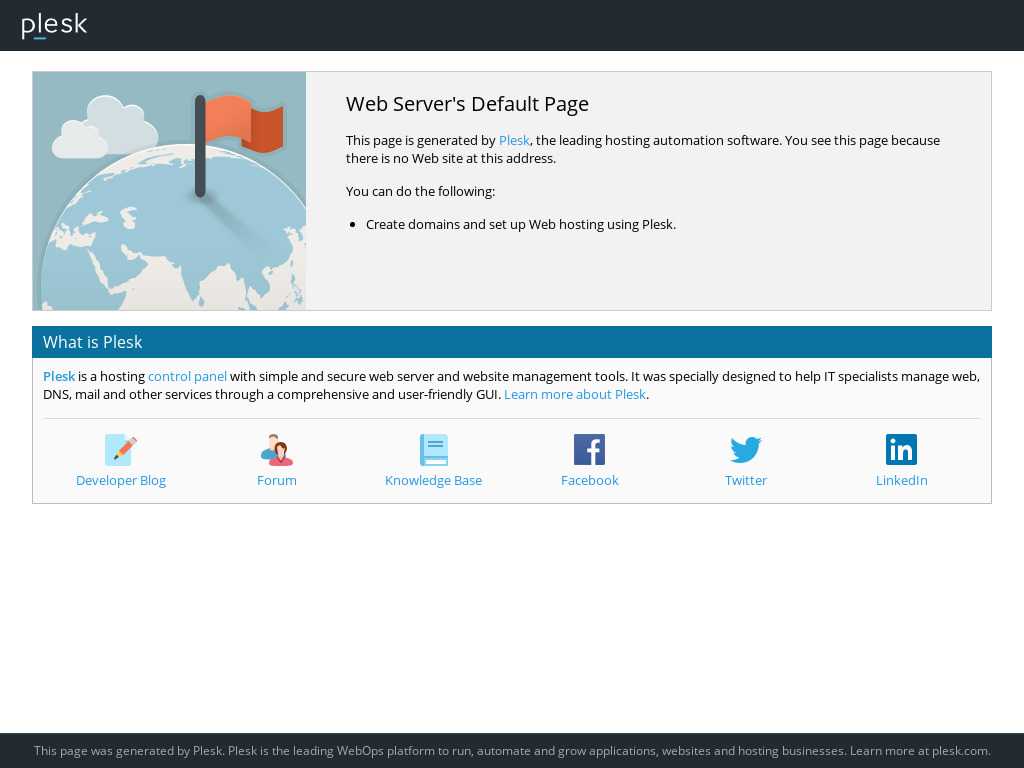
Task: Open the Knowledge Base book icon
Action: pyautogui.click(x=433, y=450)
